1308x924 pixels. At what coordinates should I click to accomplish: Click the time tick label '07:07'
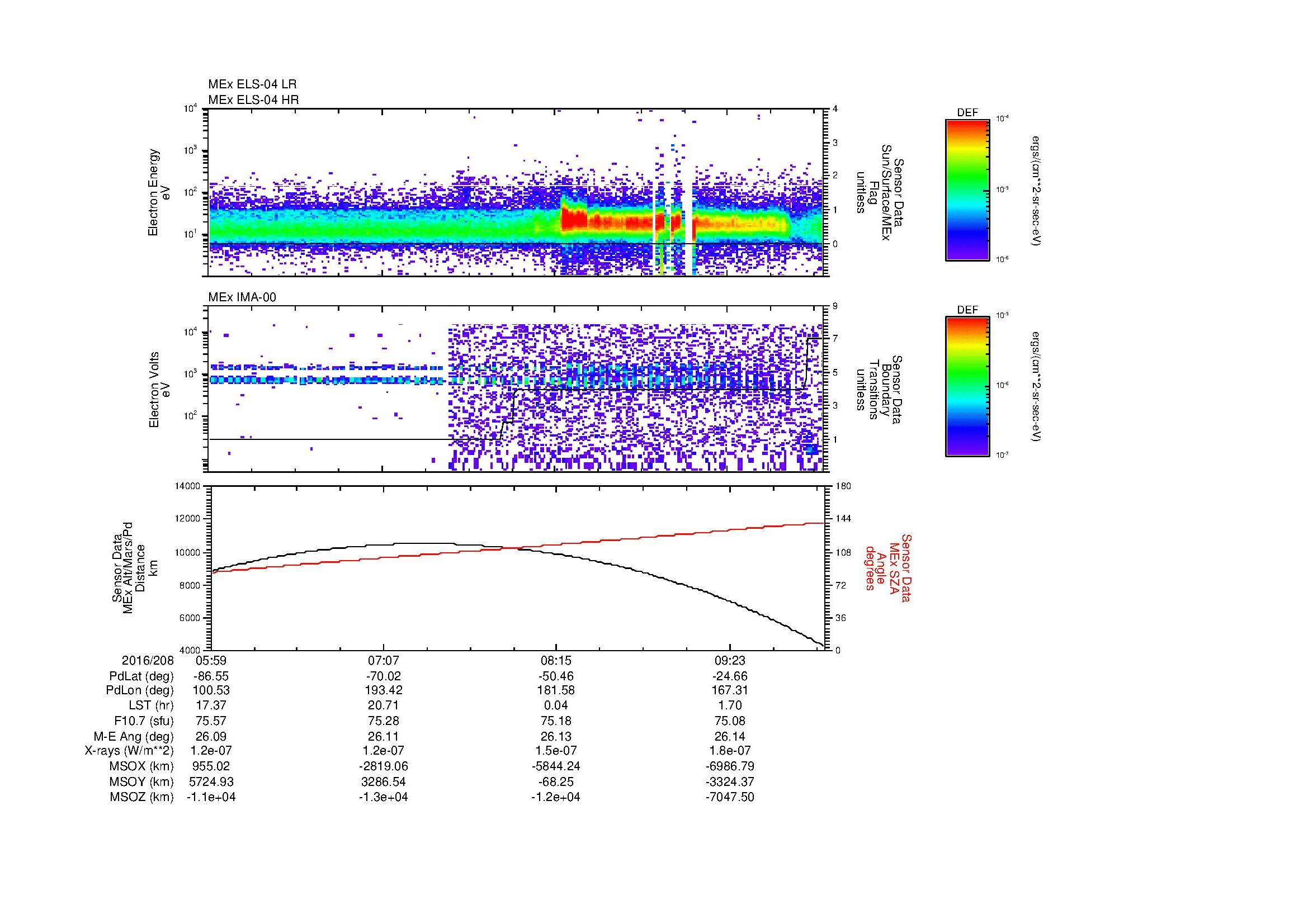pyautogui.click(x=384, y=660)
